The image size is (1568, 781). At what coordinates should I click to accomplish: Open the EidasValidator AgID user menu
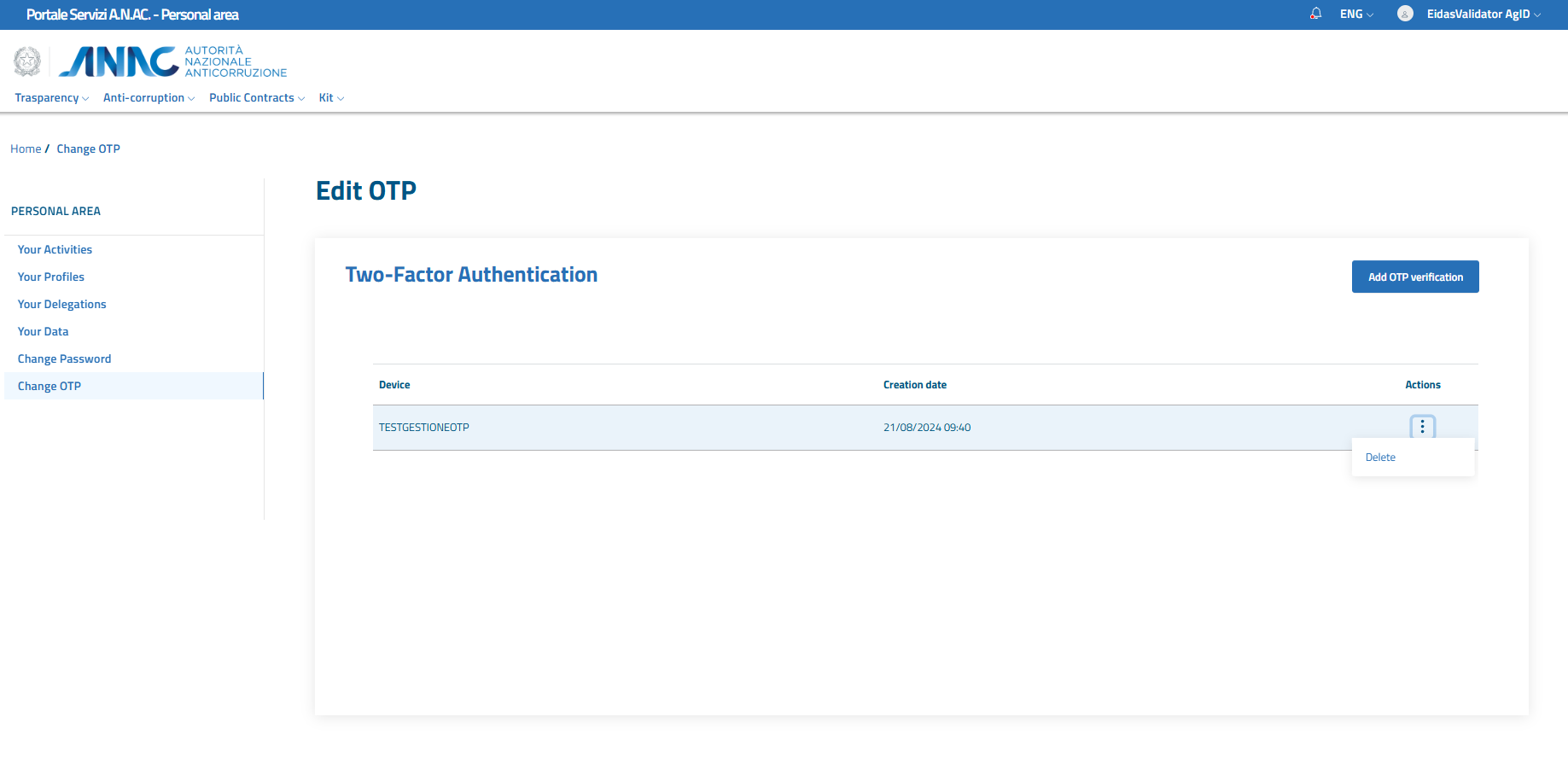[x=1483, y=15]
